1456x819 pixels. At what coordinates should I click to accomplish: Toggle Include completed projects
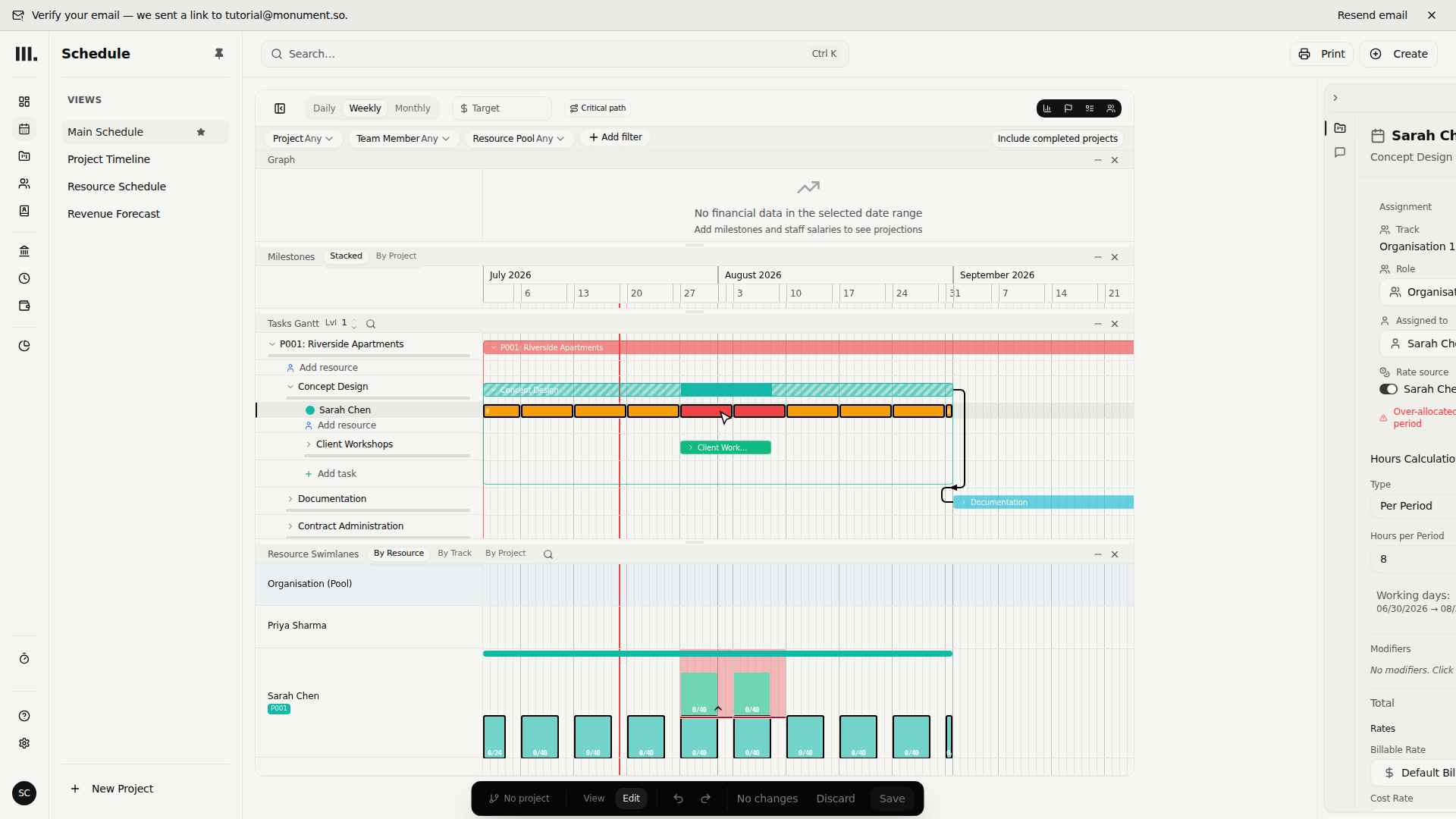pos(1057,139)
